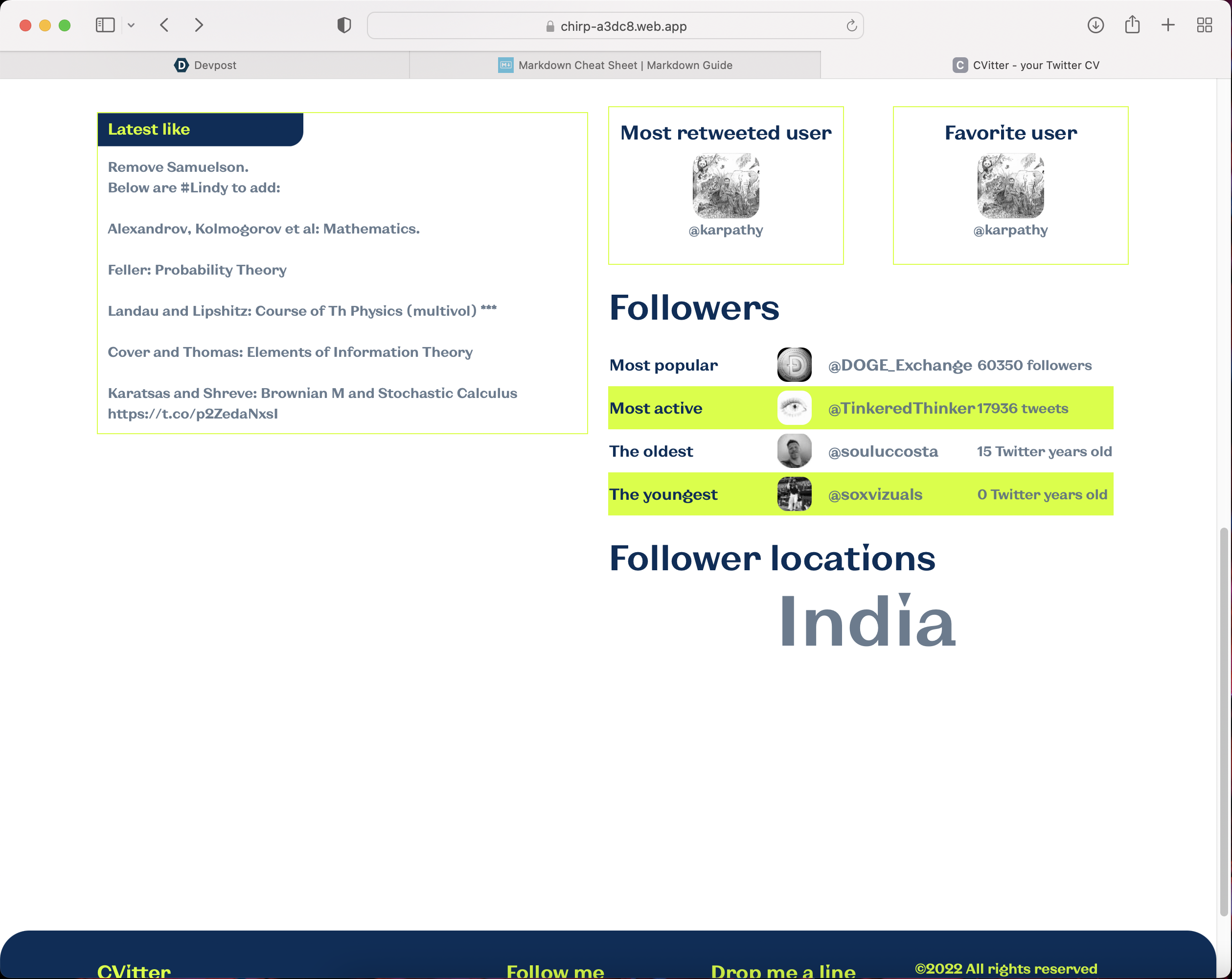Open @karpathy under Most retweeted user
This screenshot has width=1232, height=979.
pos(726,230)
